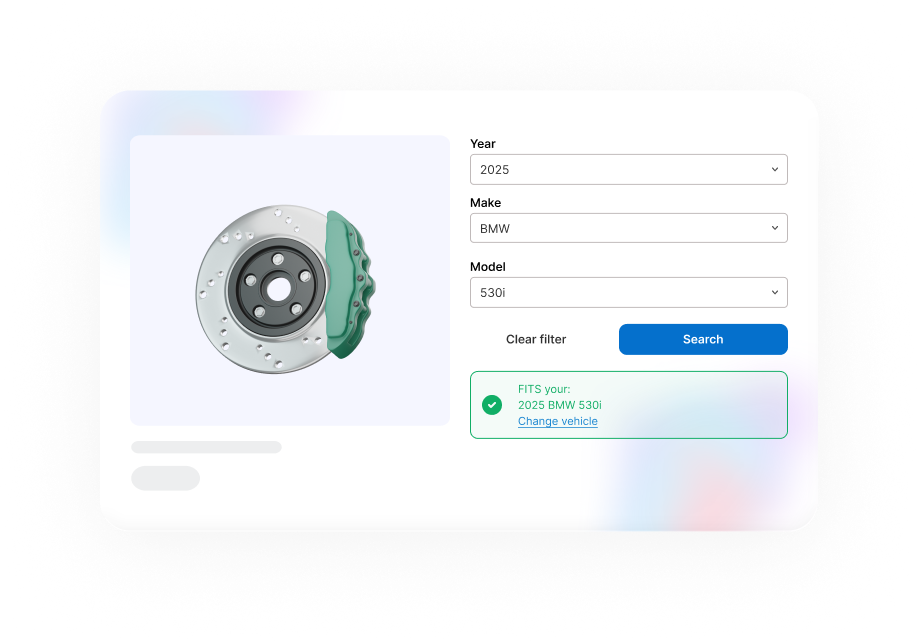Click the green checkmark fitment icon
Image resolution: width=918 pixels, height=642 pixels.
tap(492, 405)
